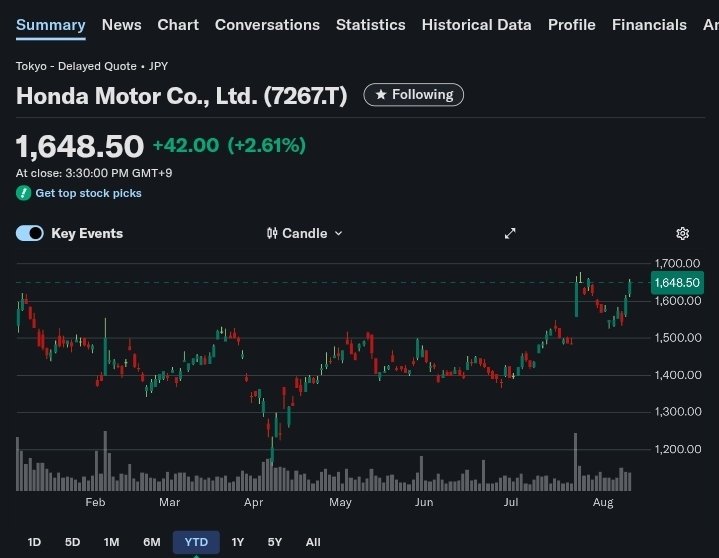
Task: Click the 1,200.00 axis label
Action: pos(678,449)
